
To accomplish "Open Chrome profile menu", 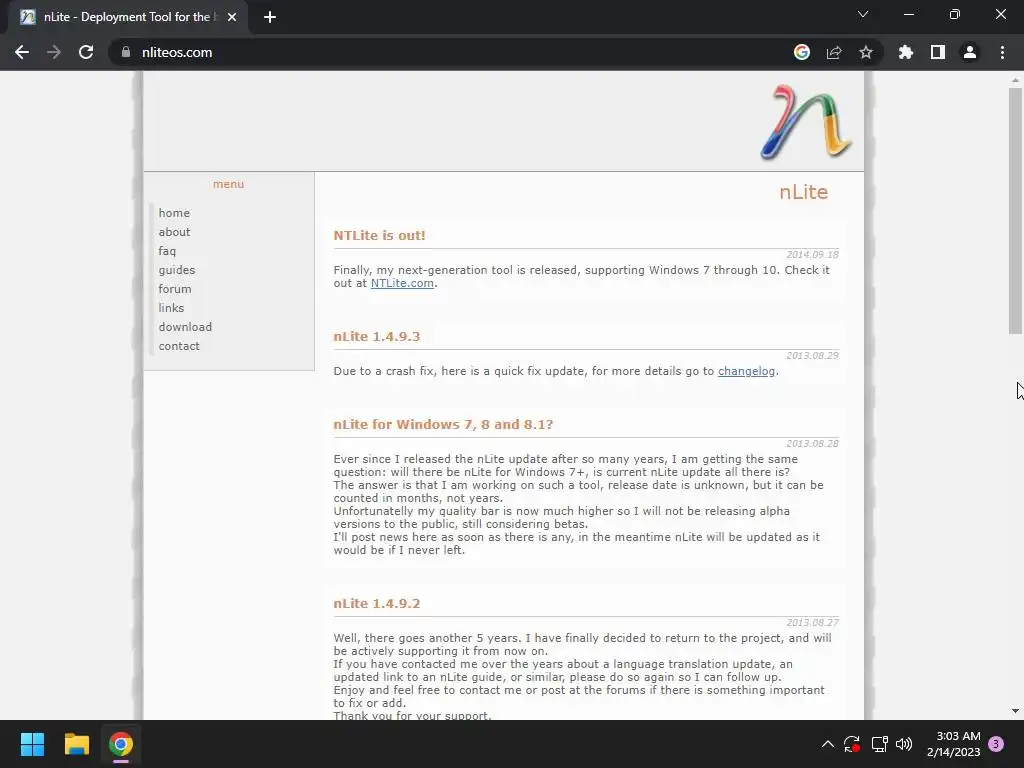I will [x=970, y=52].
